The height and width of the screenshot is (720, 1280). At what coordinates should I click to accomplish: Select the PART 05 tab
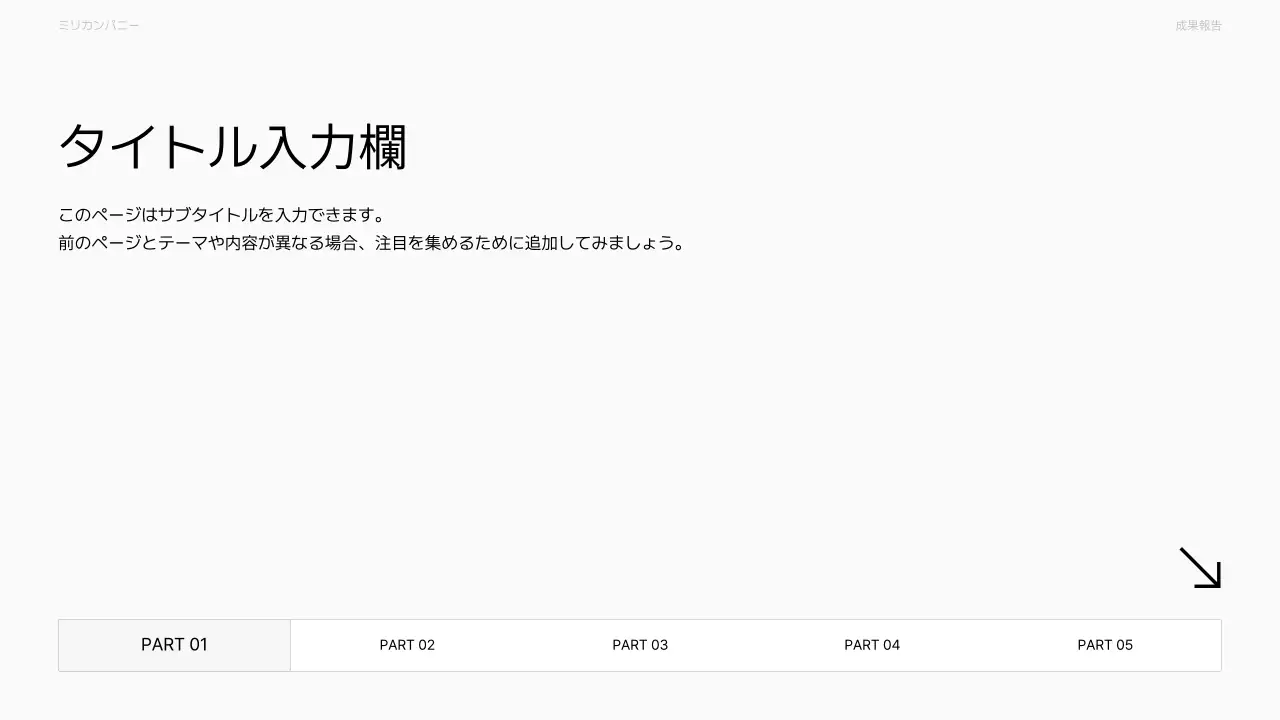pos(1105,645)
